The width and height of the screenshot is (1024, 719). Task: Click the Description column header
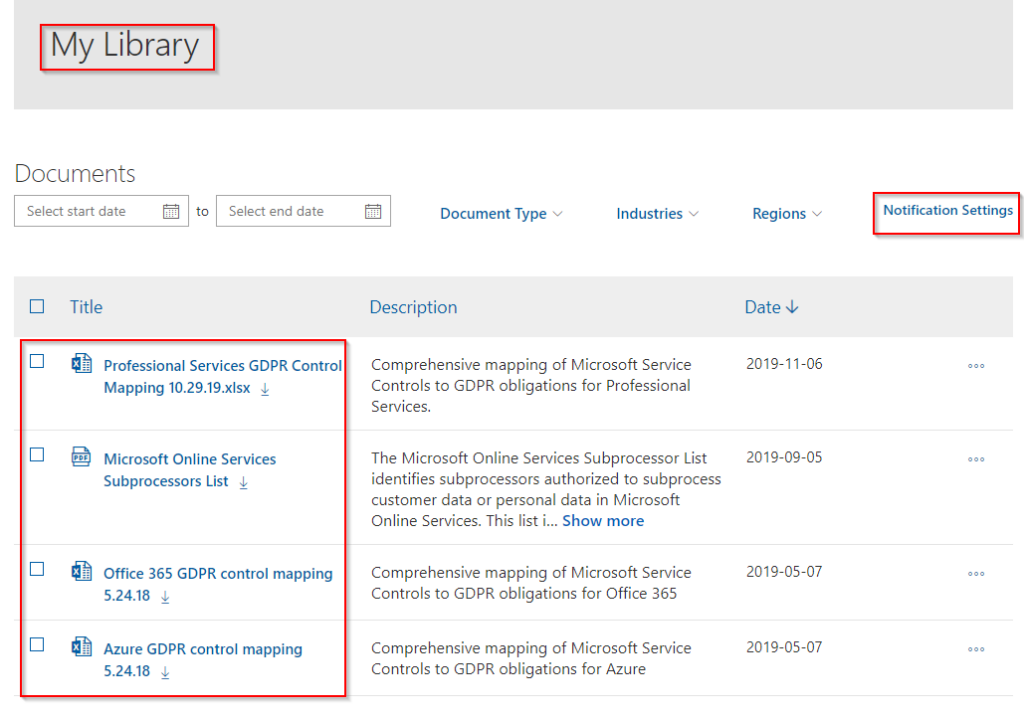(413, 307)
